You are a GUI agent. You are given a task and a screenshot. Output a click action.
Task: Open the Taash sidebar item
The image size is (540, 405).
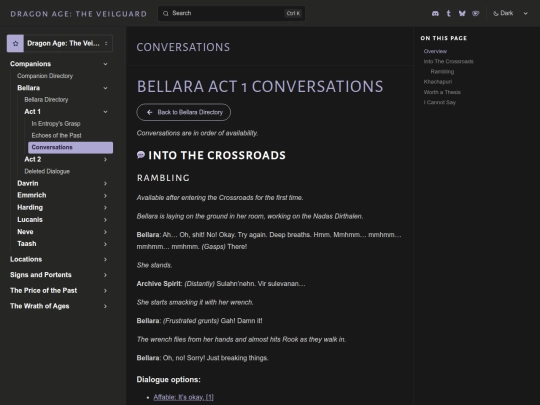tap(27, 244)
